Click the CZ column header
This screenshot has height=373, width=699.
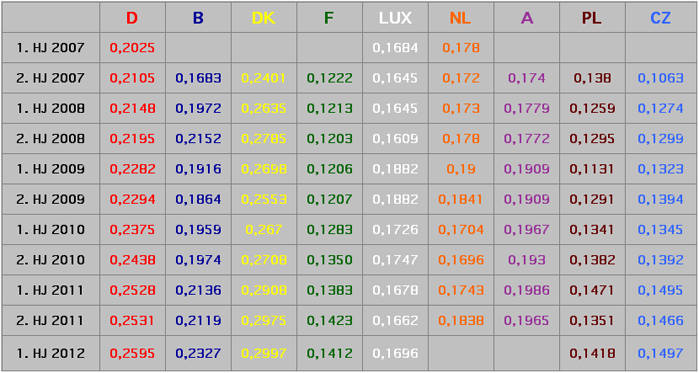pyautogui.click(x=661, y=18)
